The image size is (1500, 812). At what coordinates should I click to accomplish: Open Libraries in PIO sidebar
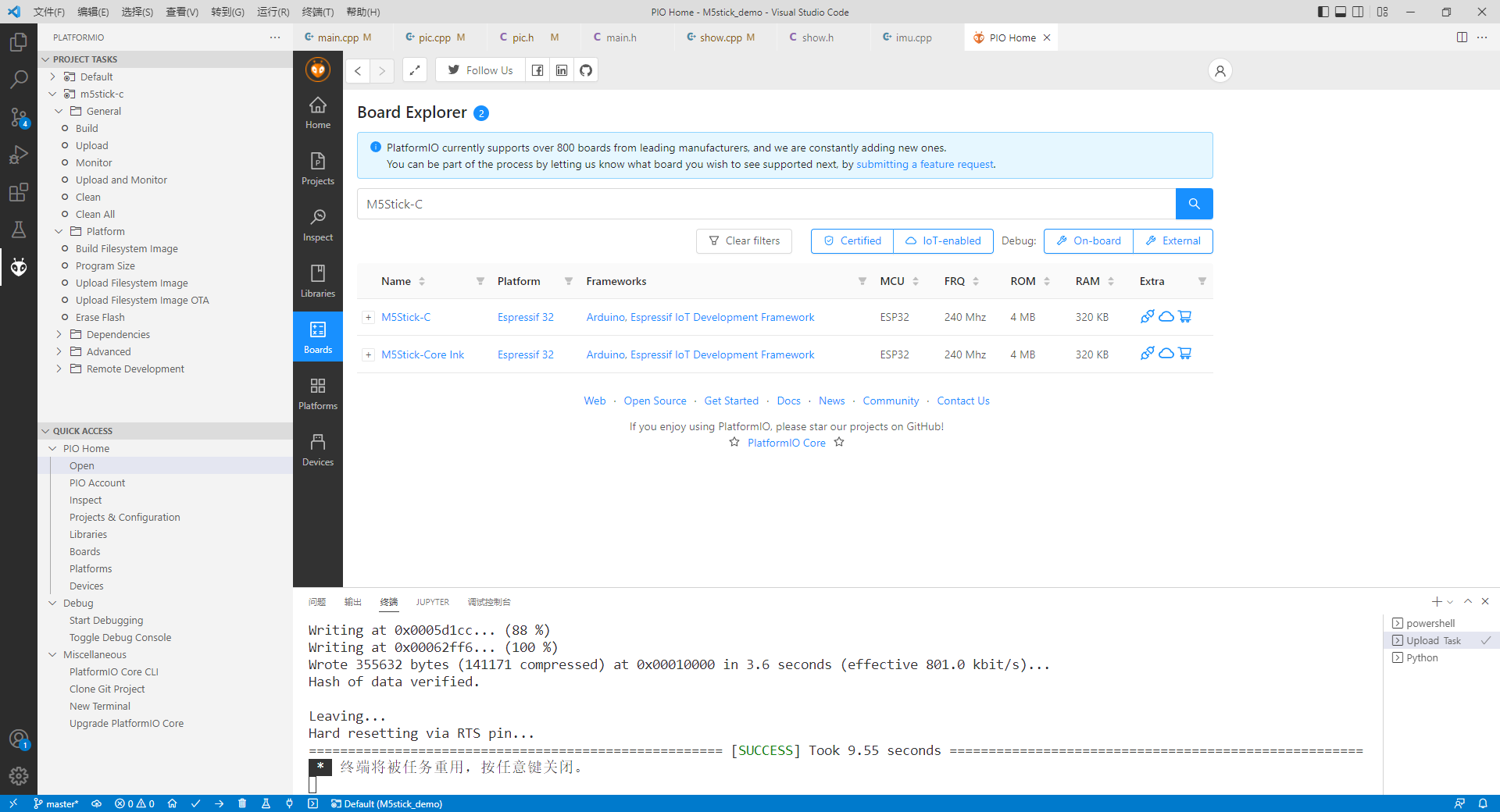tap(318, 281)
